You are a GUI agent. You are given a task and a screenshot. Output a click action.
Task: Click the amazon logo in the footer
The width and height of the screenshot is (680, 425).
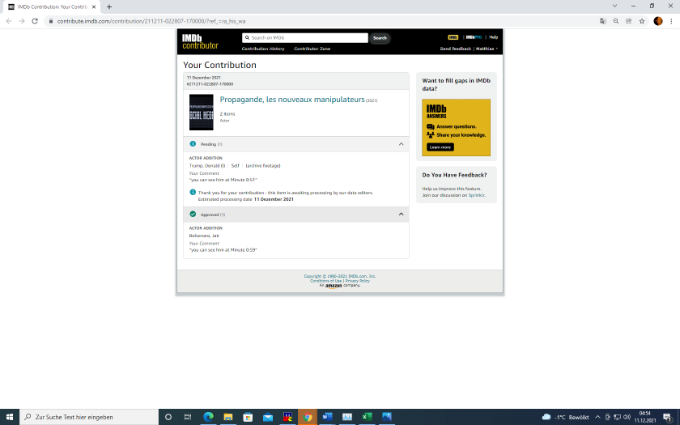point(333,286)
